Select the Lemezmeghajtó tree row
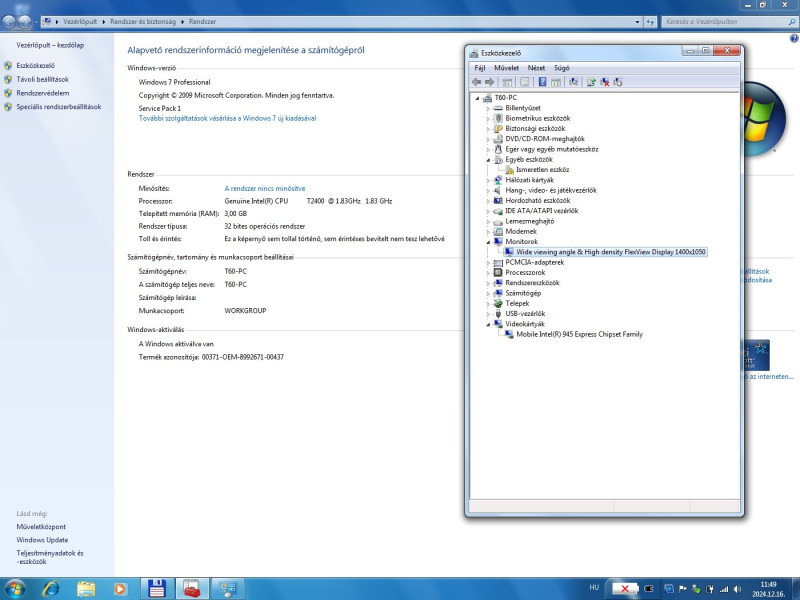Screen dimensions: 800x600 pos(530,221)
